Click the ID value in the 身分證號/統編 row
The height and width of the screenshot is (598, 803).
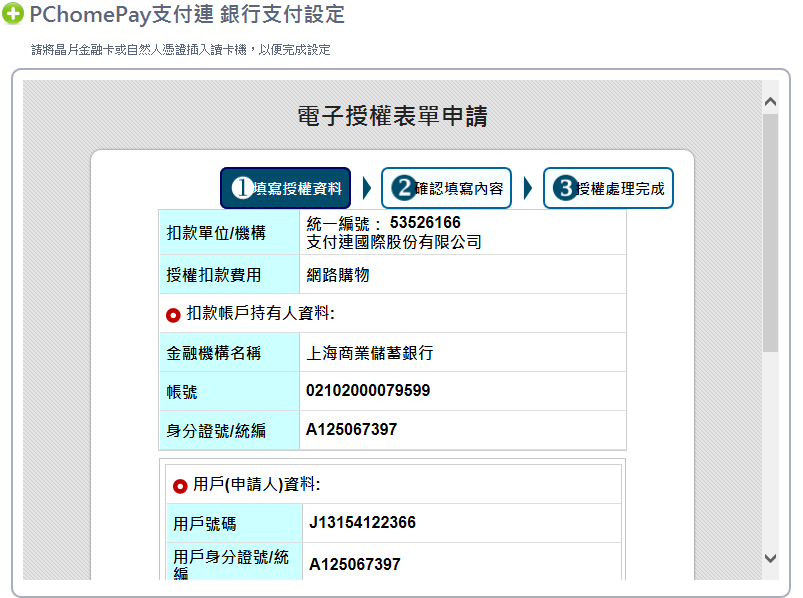(351, 429)
